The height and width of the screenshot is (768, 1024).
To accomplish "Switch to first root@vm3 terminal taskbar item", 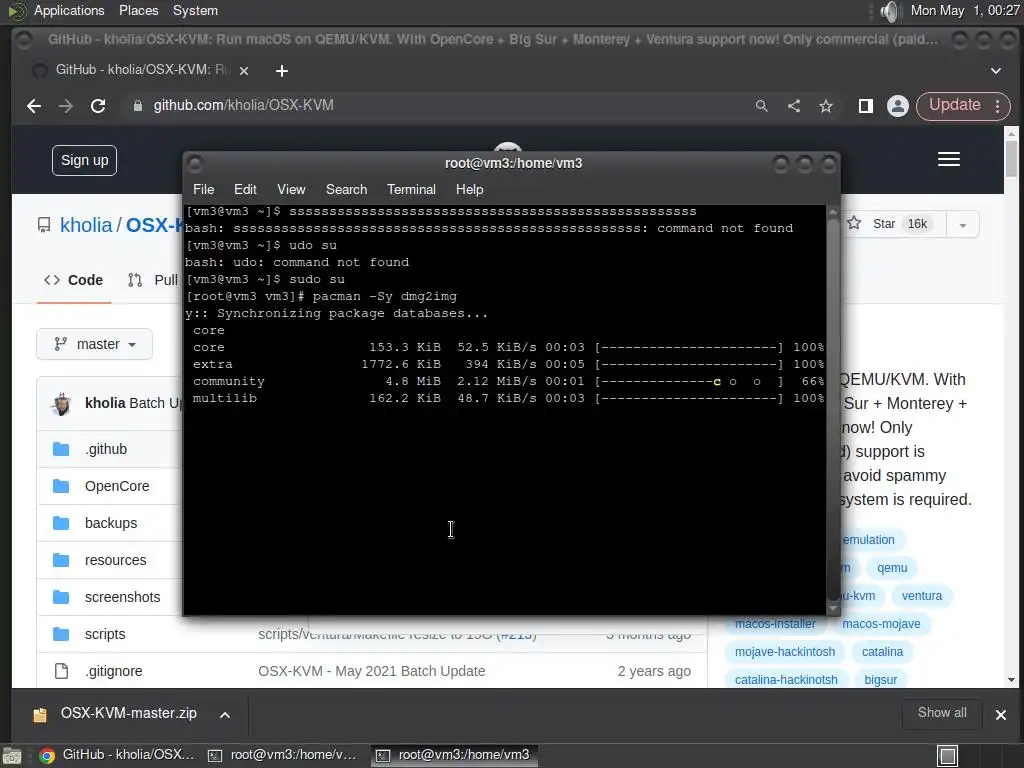I will [x=283, y=755].
